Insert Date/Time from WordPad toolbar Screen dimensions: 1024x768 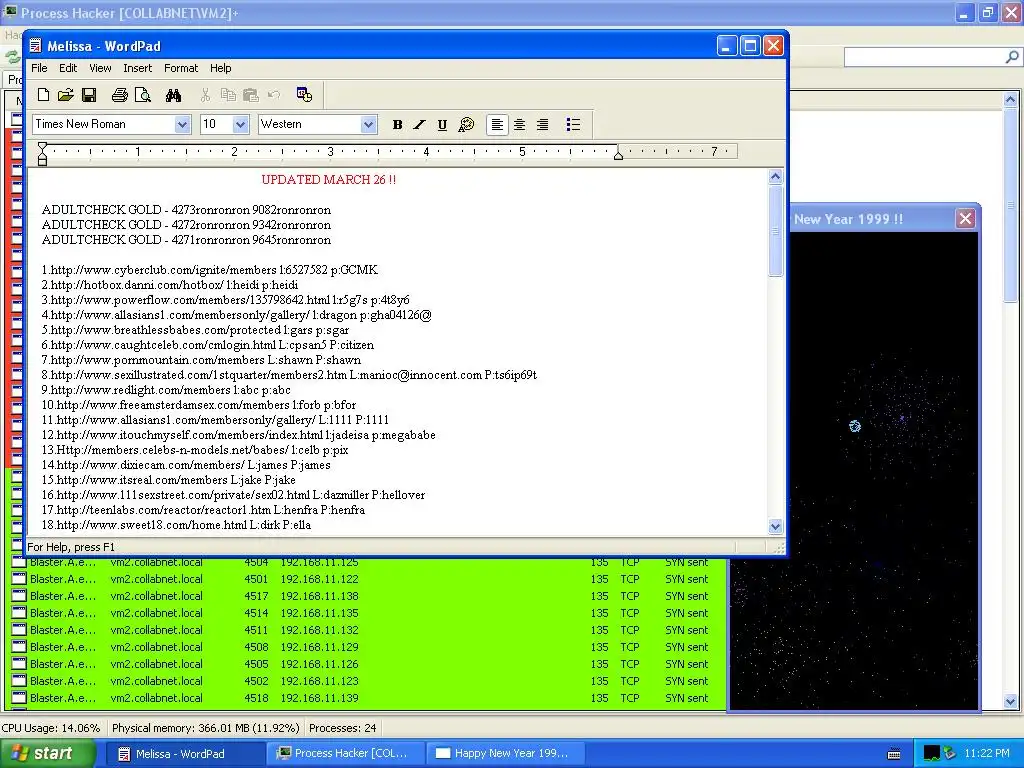point(304,95)
